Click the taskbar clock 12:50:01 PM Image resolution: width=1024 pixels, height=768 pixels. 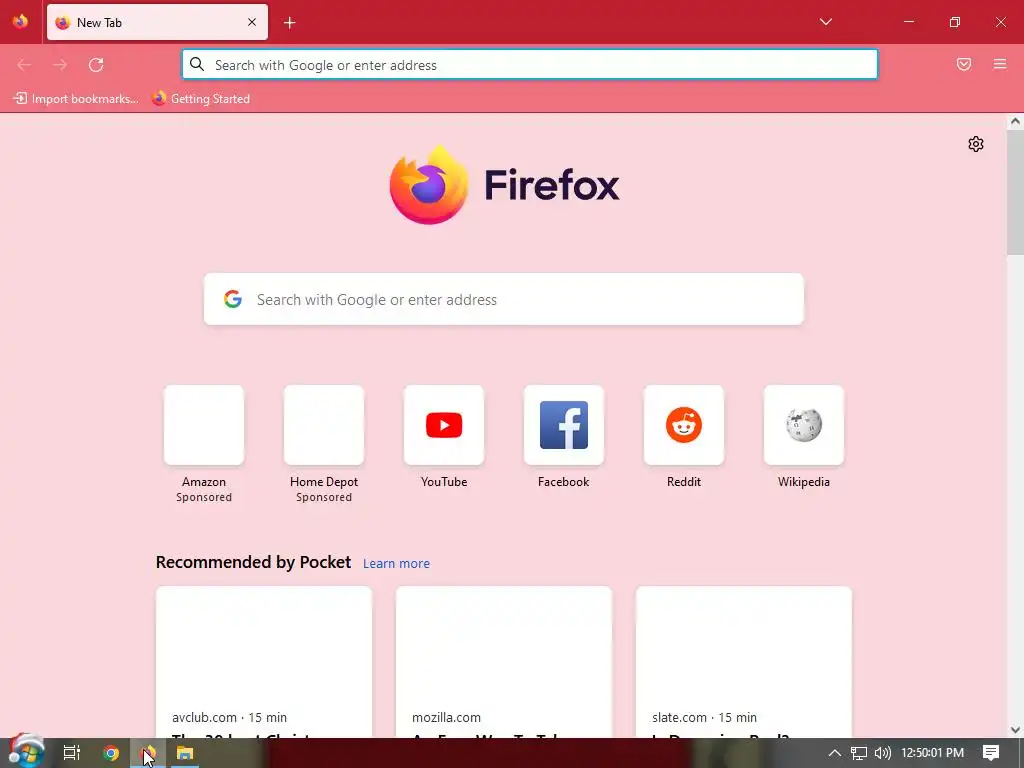[933, 753]
